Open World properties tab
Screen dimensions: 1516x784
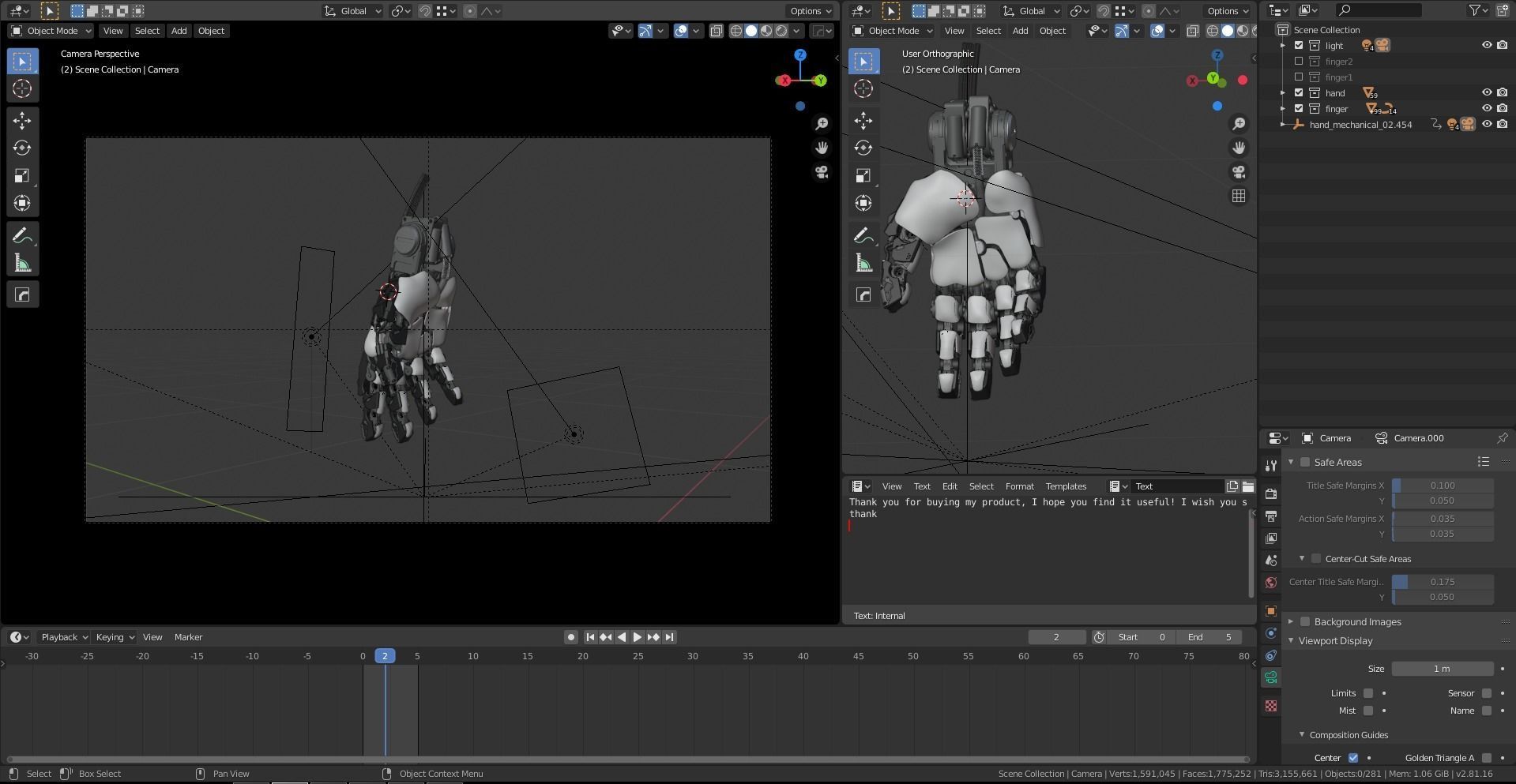click(x=1270, y=583)
